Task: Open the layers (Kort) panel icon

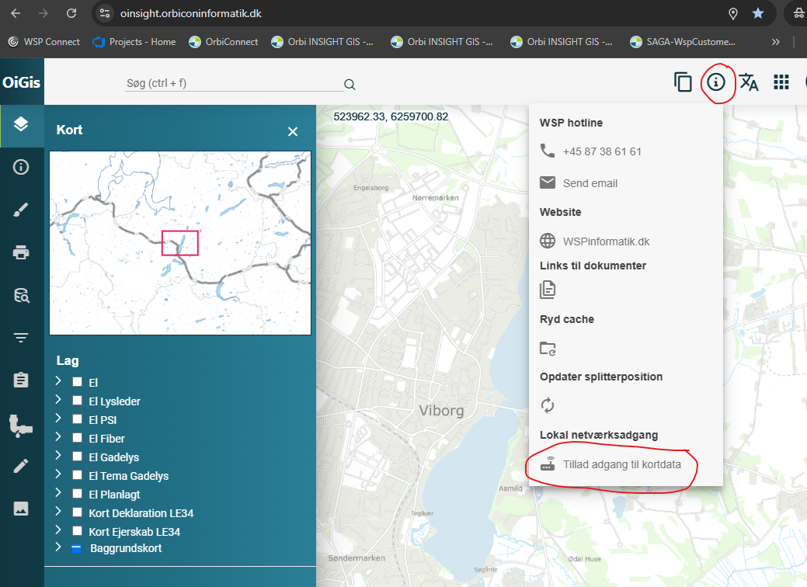Action: [x=21, y=124]
